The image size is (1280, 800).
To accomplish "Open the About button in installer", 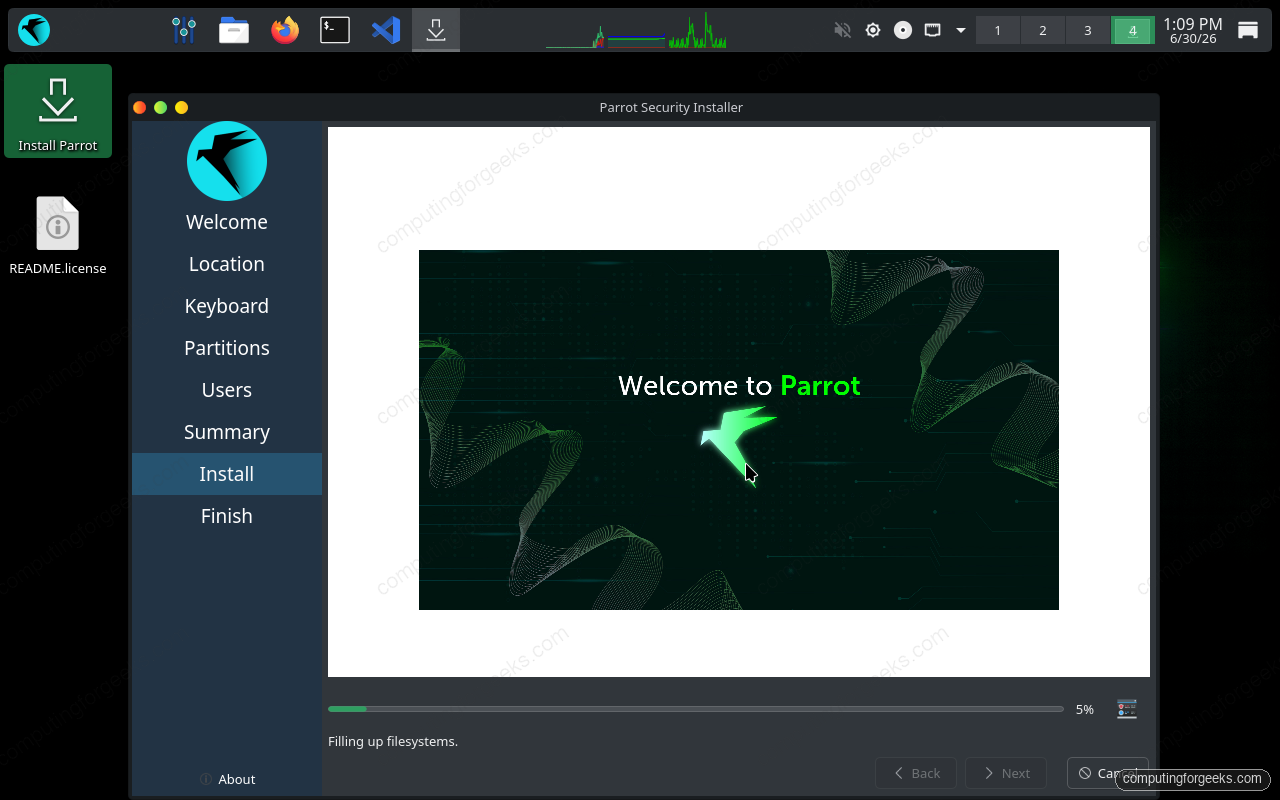I will [227, 779].
